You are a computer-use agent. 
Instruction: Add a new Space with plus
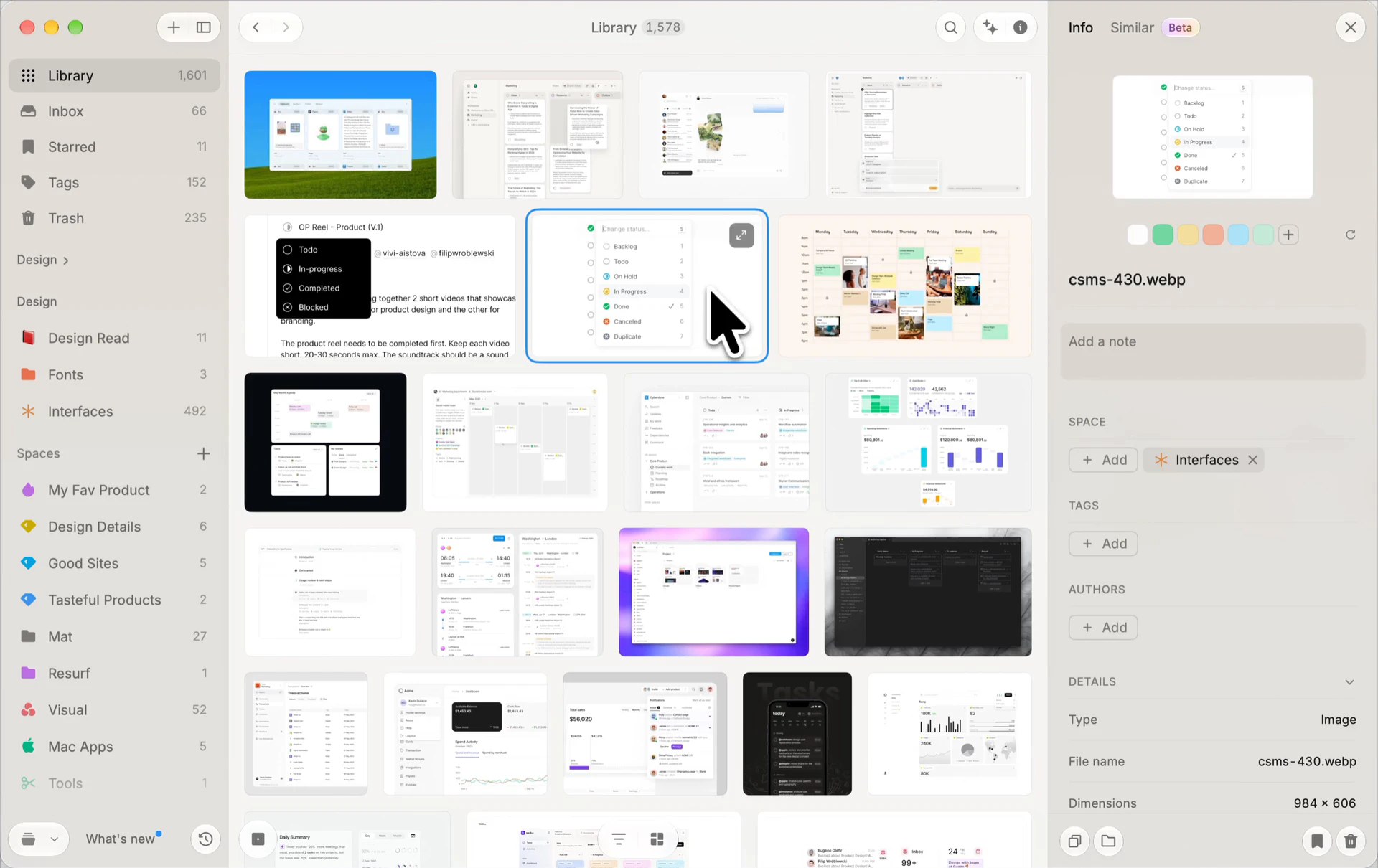coord(203,453)
